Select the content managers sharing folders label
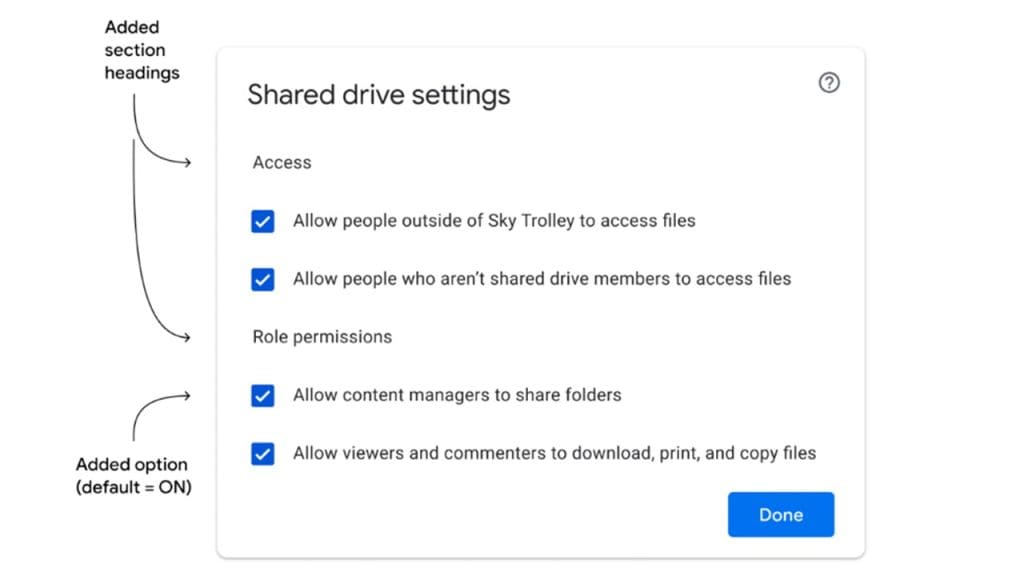Viewport: 1024px width, 576px height. [456, 395]
